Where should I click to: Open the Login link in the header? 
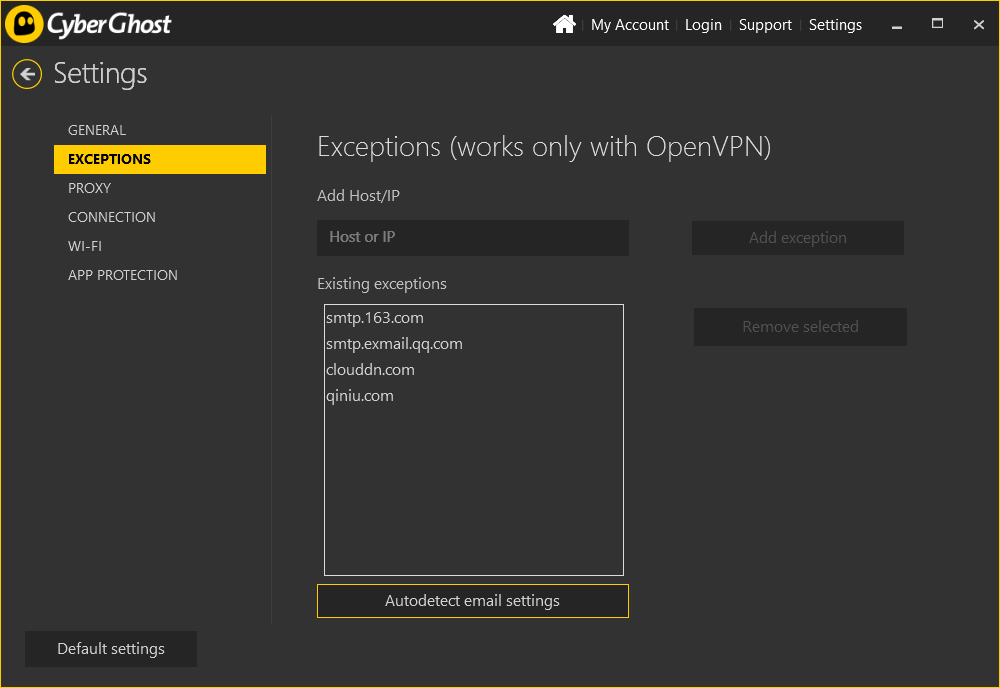point(703,25)
